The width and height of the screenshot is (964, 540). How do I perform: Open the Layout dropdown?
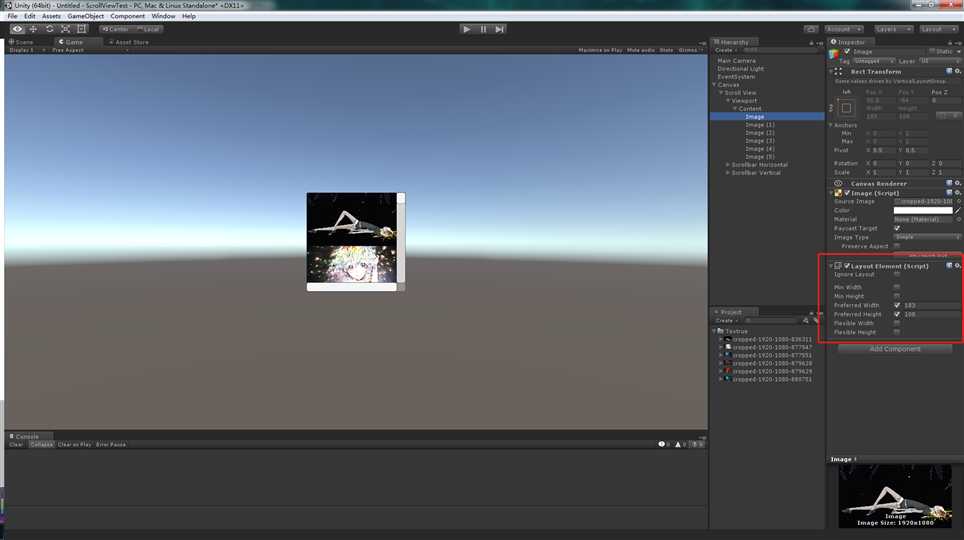pos(938,29)
